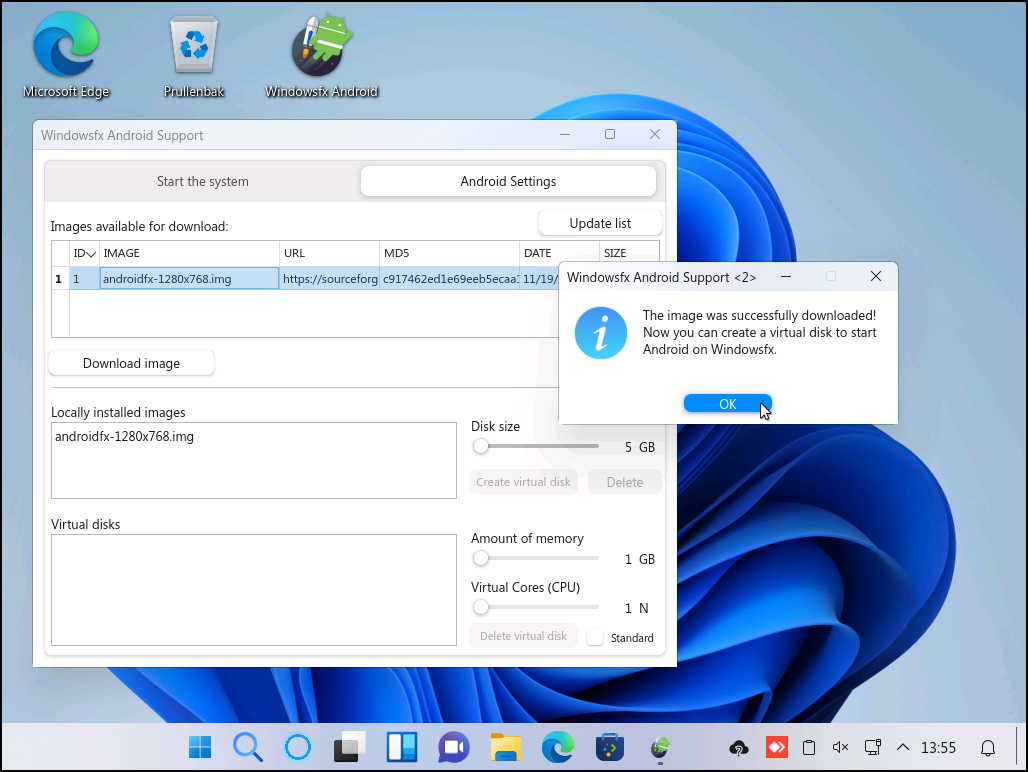Open the notifications bell icon

[988, 748]
